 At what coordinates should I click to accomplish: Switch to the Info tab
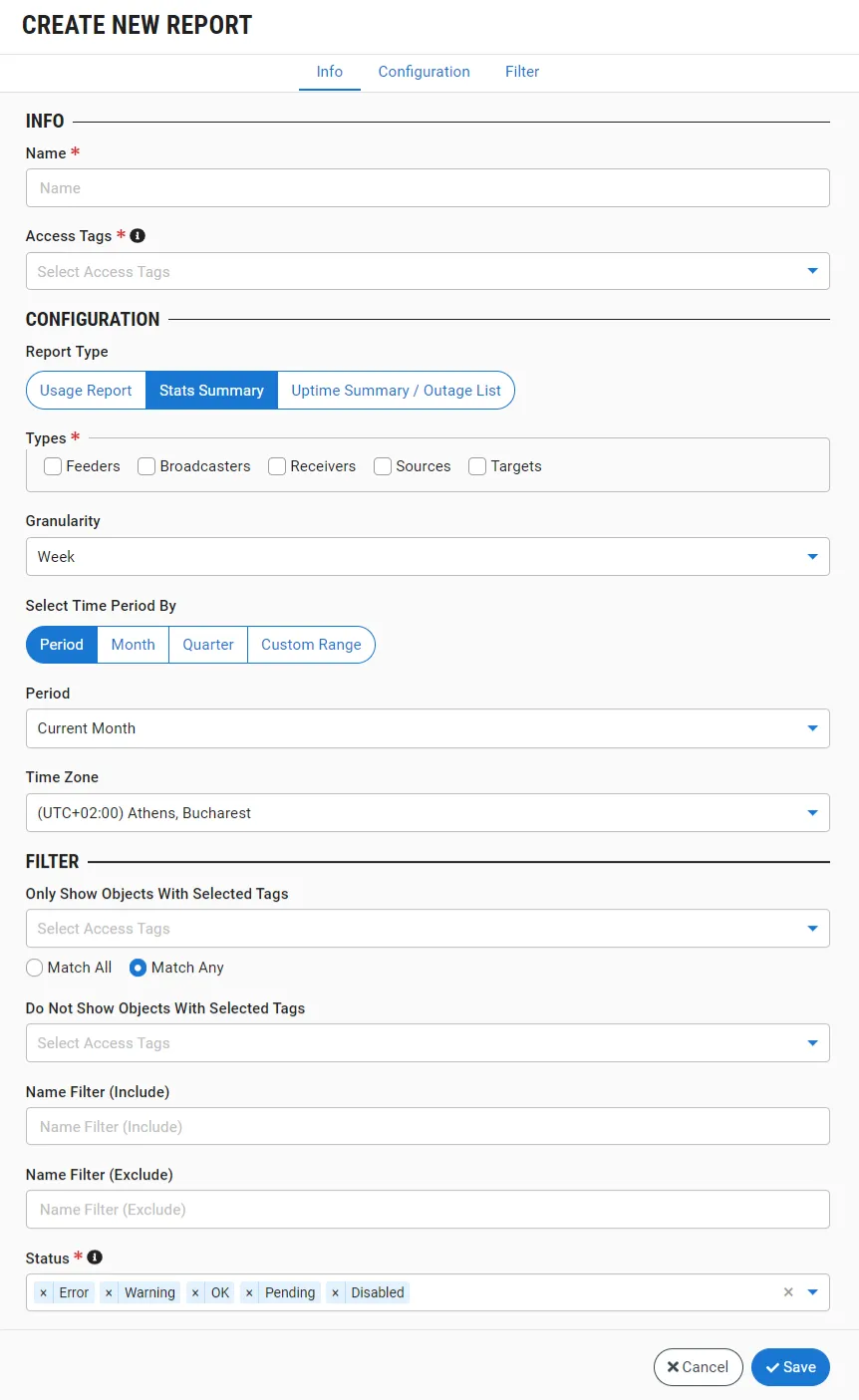coord(330,72)
